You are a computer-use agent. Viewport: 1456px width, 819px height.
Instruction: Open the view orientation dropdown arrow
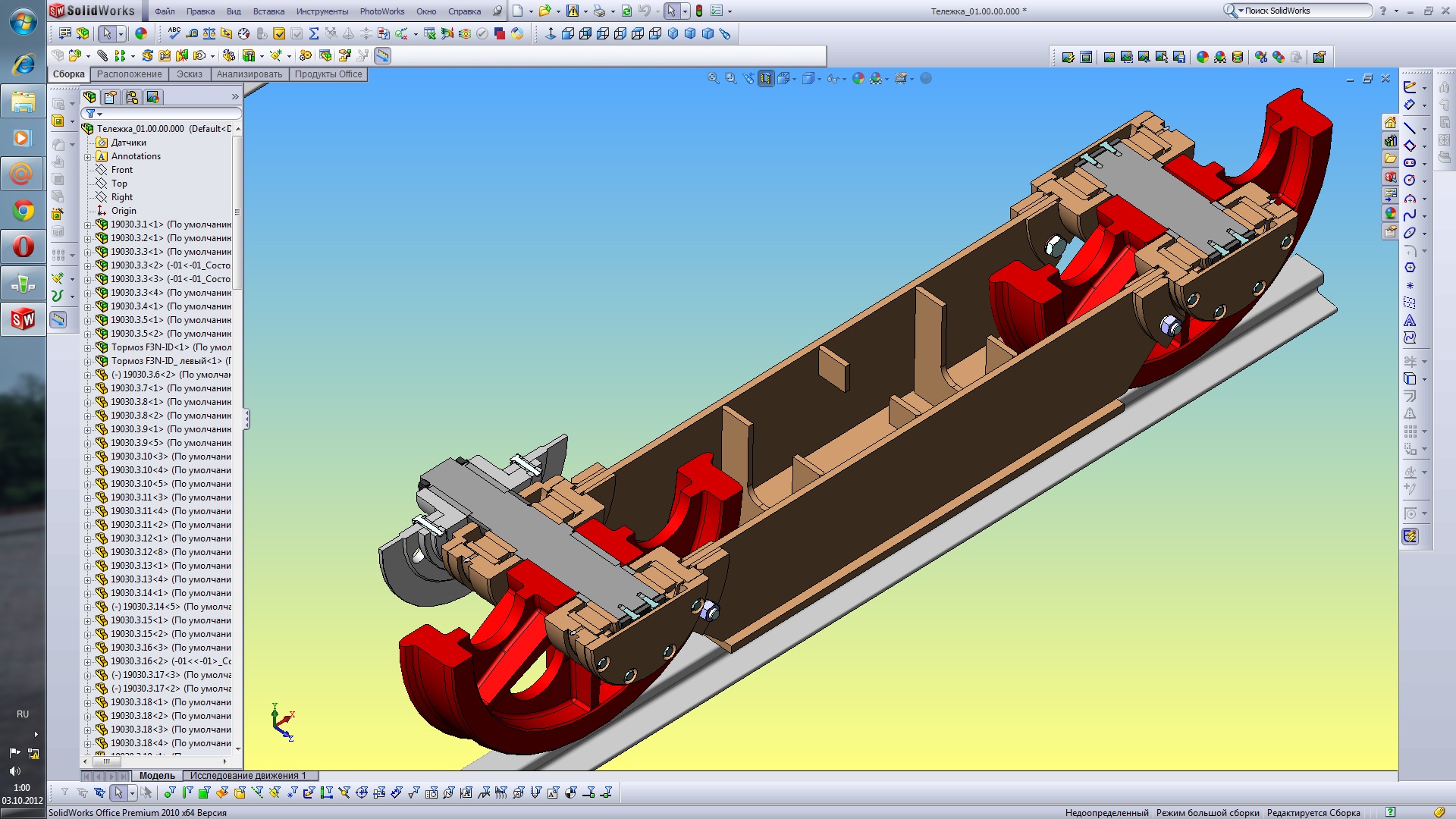(794, 79)
